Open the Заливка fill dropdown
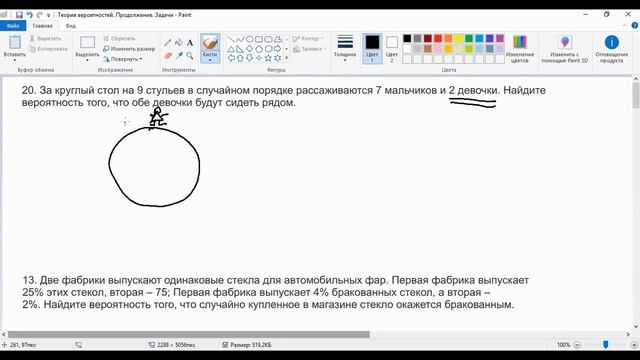This screenshot has height=360, width=640. pyautogui.click(x=310, y=49)
